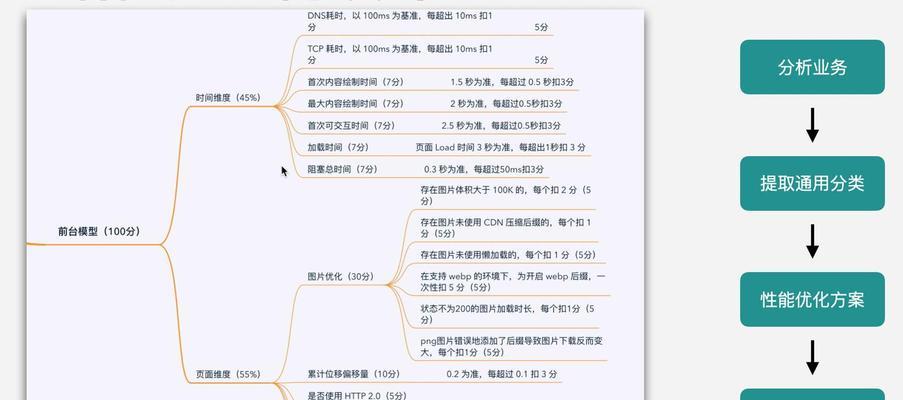Select the 首次内容绘制时间（7分）node

[355, 82]
